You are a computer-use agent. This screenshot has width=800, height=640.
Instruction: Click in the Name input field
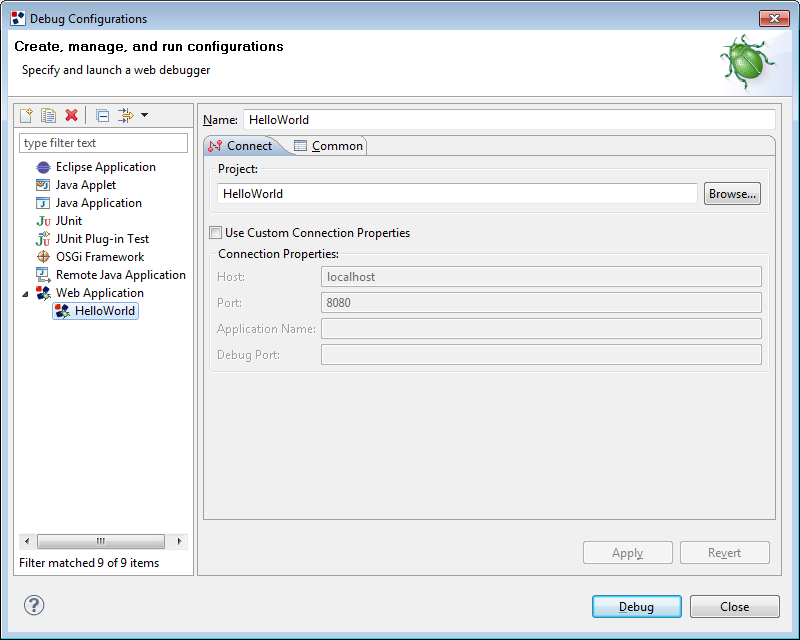pyautogui.click(x=509, y=119)
